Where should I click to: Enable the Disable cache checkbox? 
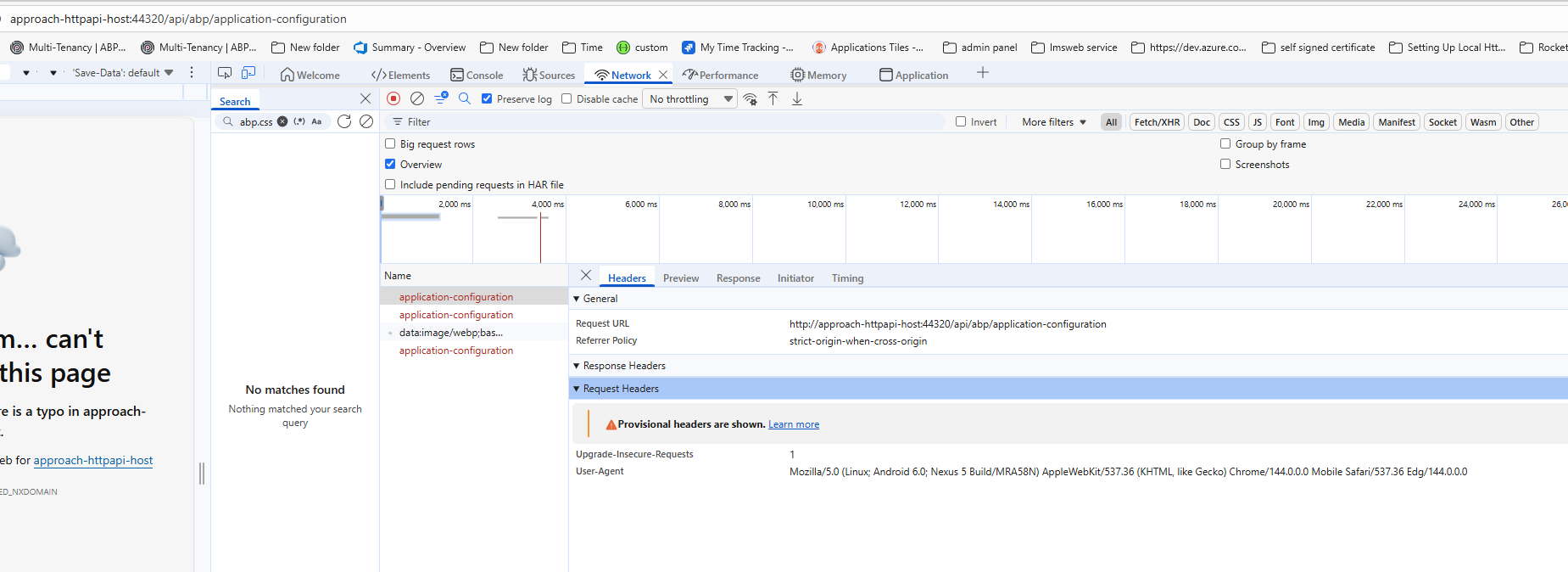point(566,98)
